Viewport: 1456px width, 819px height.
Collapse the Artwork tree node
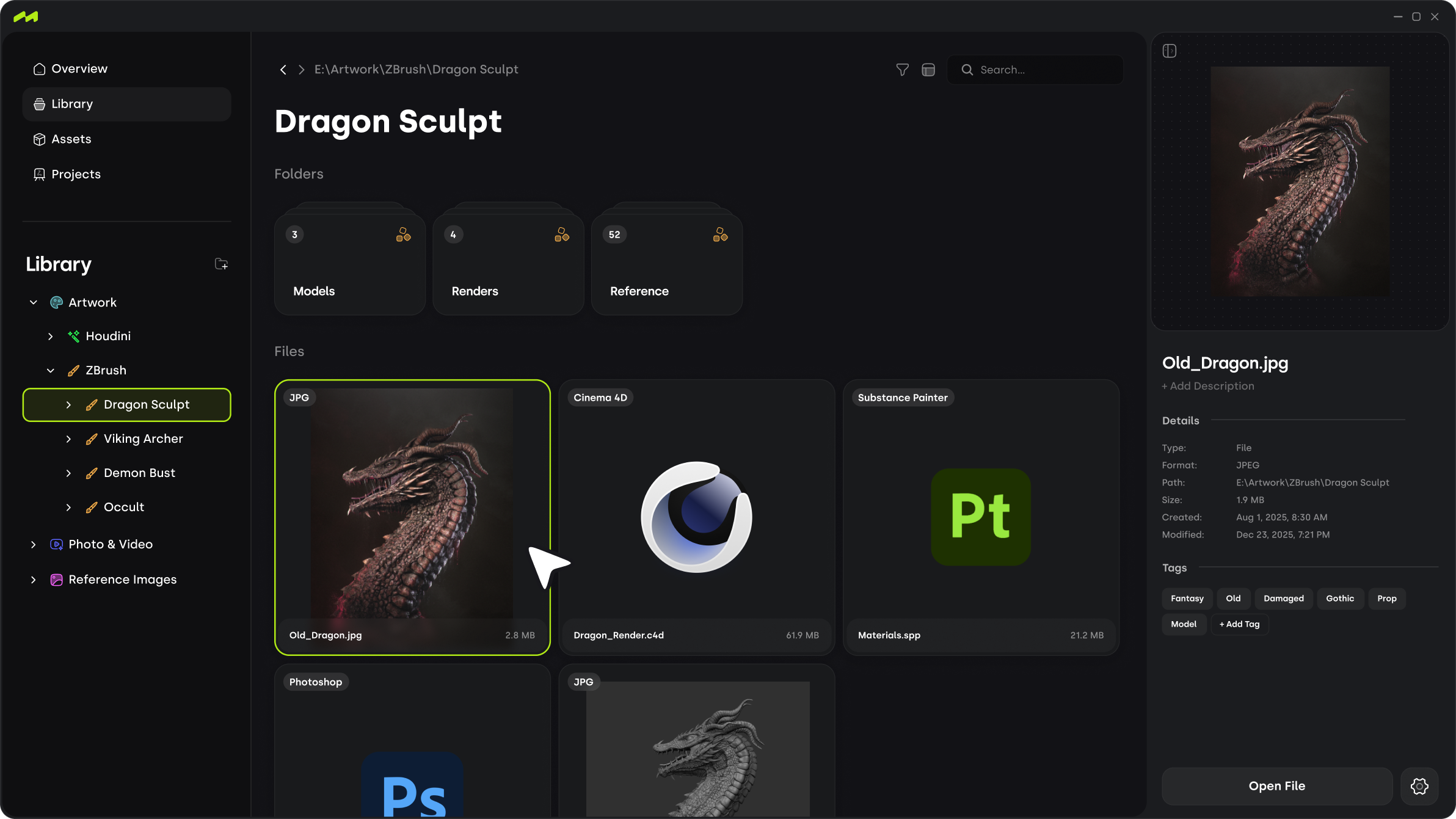(x=34, y=302)
